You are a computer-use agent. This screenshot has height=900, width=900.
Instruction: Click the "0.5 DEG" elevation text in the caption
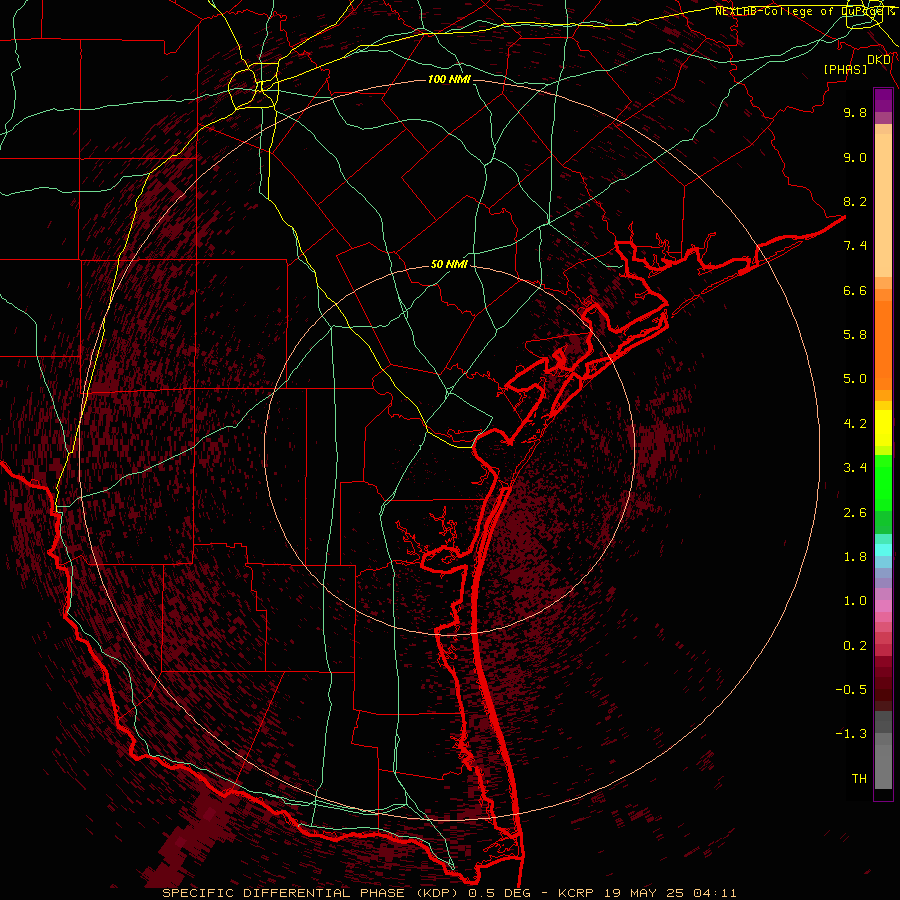[x=499, y=893]
